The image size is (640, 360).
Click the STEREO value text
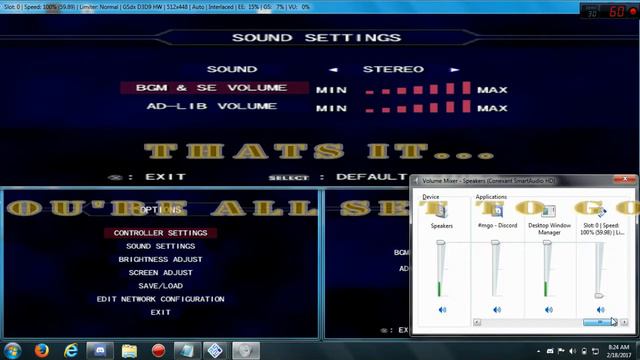pos(393,69)
